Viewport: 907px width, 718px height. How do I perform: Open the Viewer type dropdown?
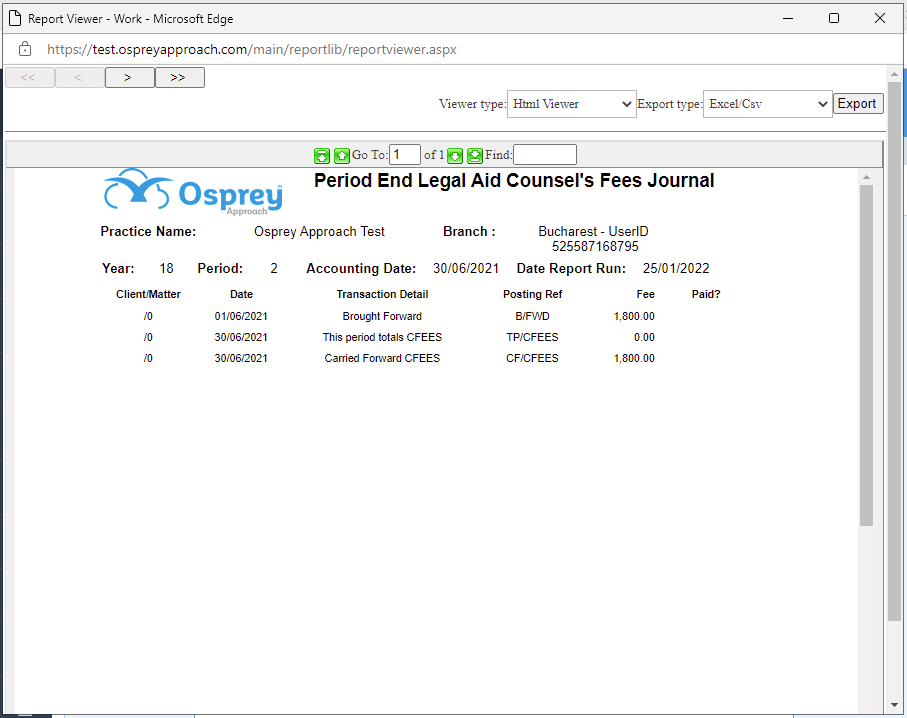pos(572,104)
